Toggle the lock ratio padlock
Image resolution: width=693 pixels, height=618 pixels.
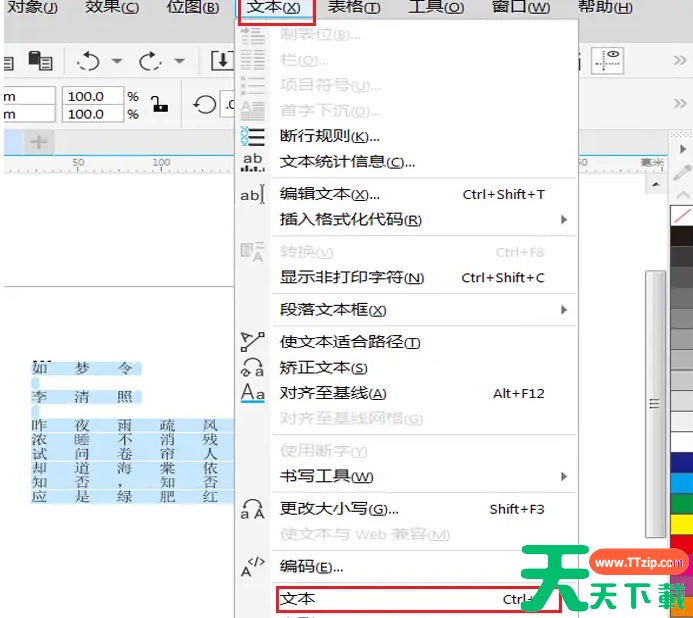pos(159,104)
